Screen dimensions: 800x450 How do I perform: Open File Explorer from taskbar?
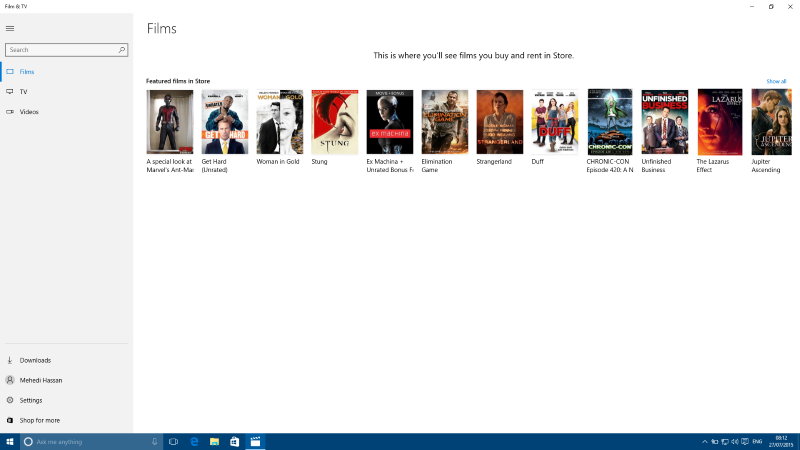pyautogui.click(x=214, y=442)
